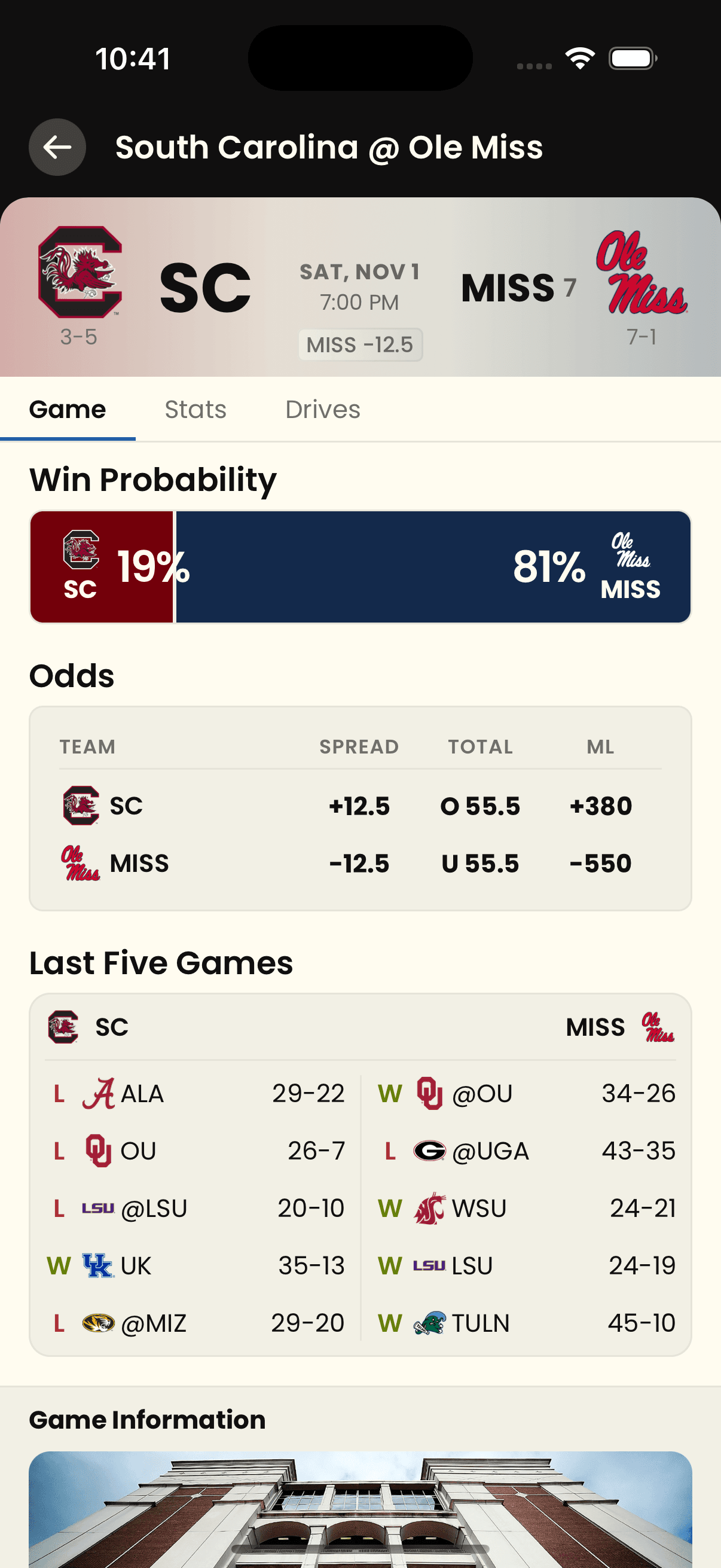Tap the Washington State Cougars logo
This screenshot has width=721, height=1568.
coord(430,1208)
